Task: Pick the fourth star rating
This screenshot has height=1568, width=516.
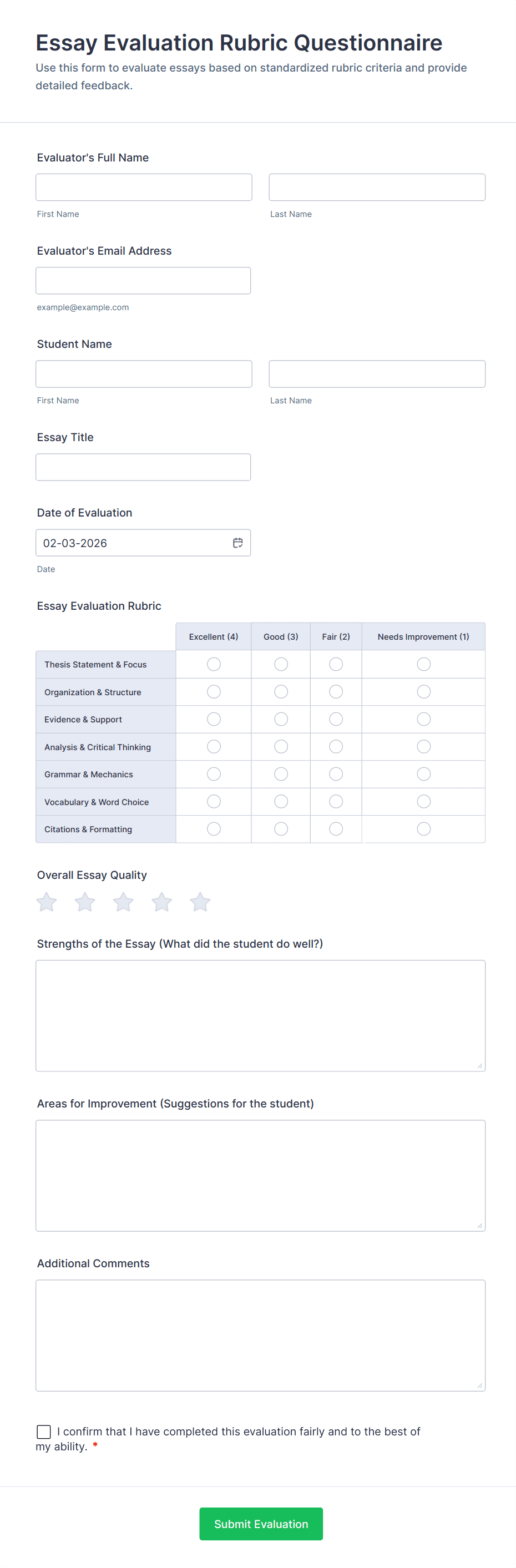Action: click(162, 902)
